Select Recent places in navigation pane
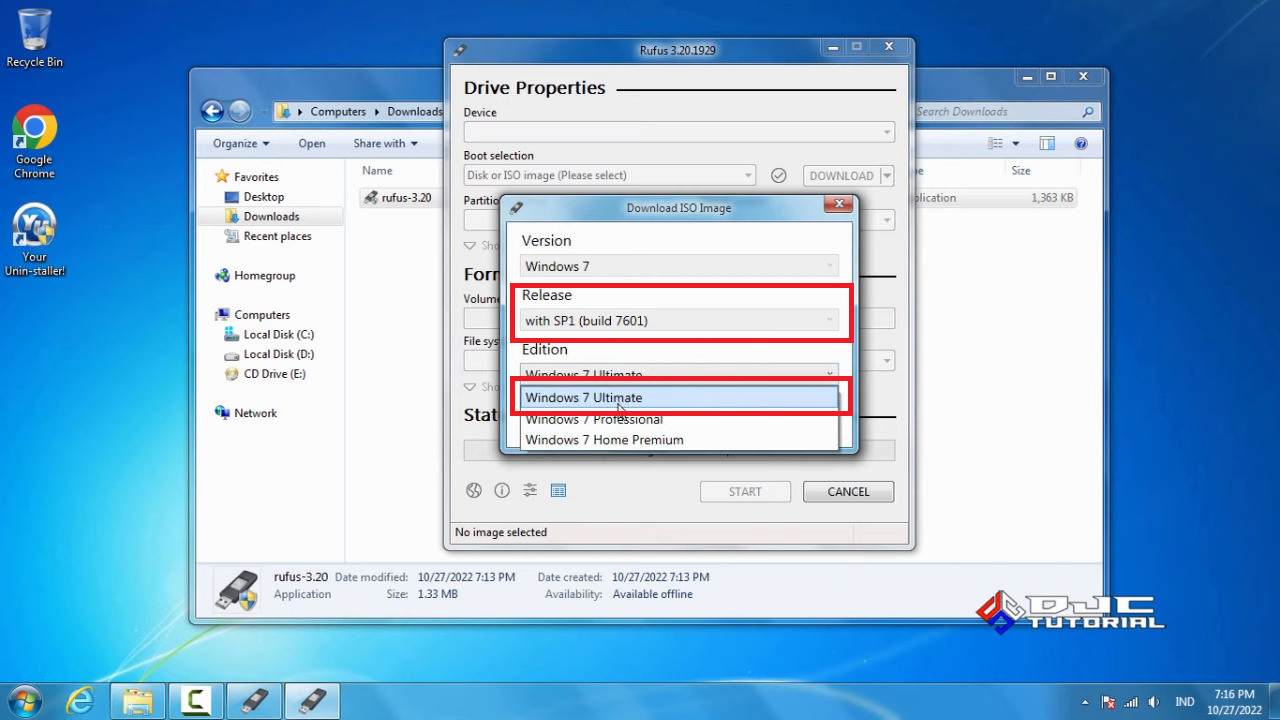Viewport: 1280px width, 720px height. [277, 236]
